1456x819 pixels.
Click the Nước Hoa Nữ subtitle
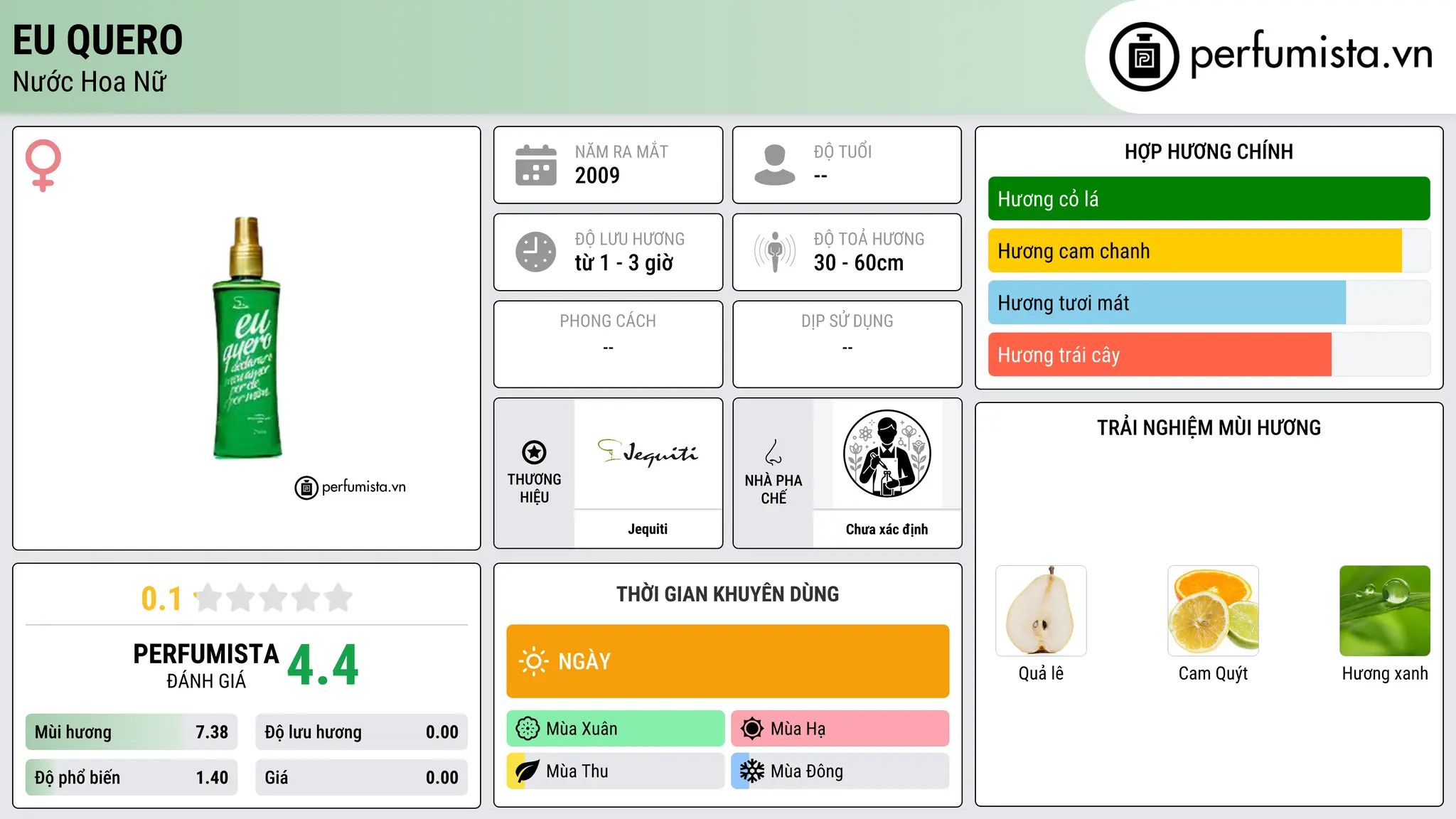[x=90, y=82]
